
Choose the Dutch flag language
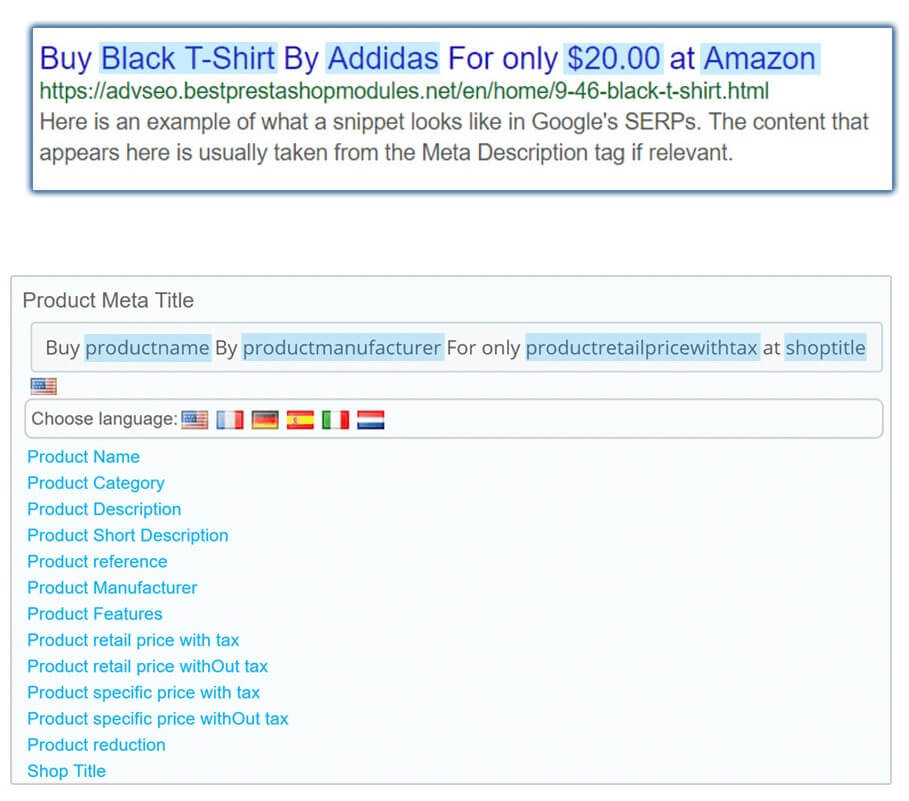(370, 420)
